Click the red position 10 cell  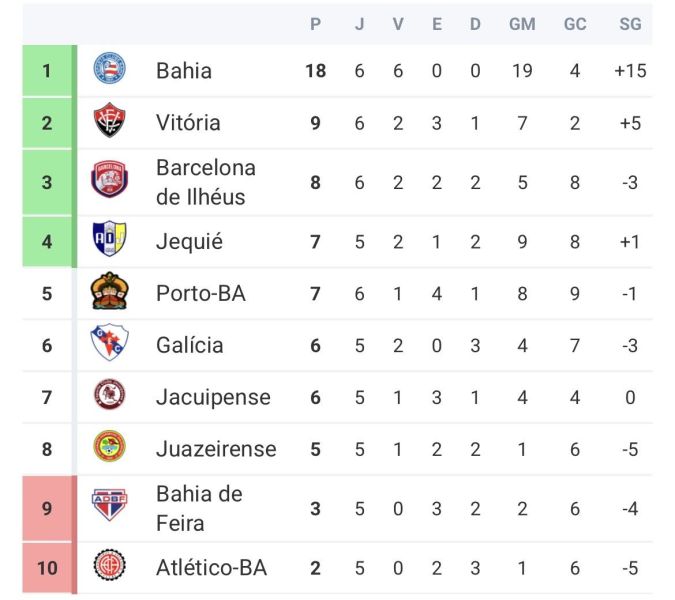point(47,568)
